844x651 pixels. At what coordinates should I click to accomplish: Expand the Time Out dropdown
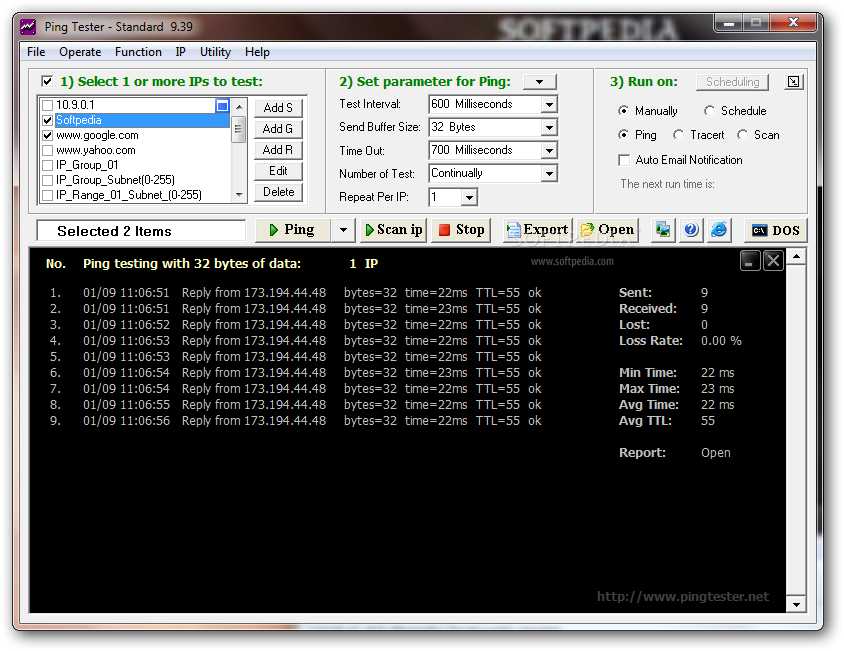tap(548, 150)
